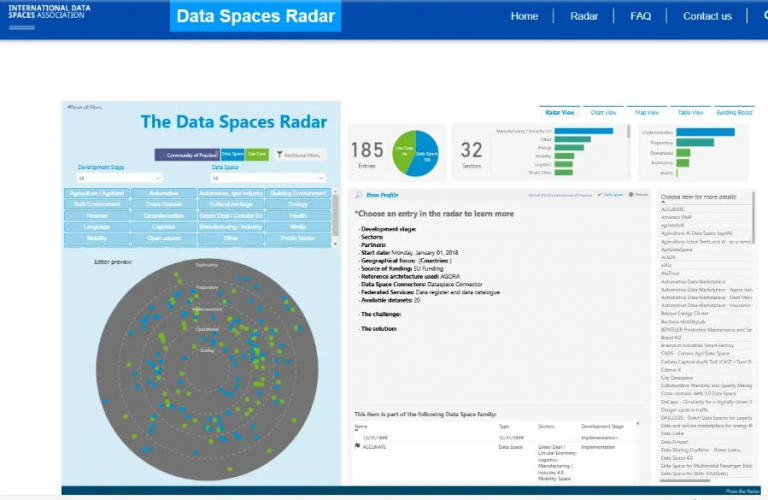Image resolution: width=768 pixels, height=500 pixels.
Task: Toggle the Automotive sector filter
Action: coord(164,193)
